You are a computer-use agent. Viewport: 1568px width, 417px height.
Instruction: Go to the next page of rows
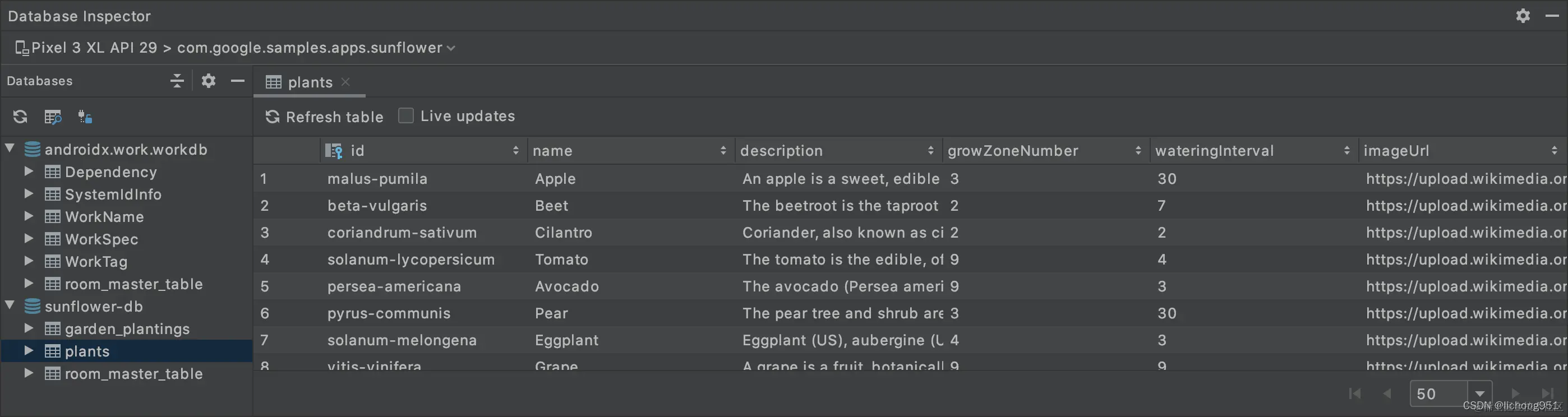point(1515,393)
